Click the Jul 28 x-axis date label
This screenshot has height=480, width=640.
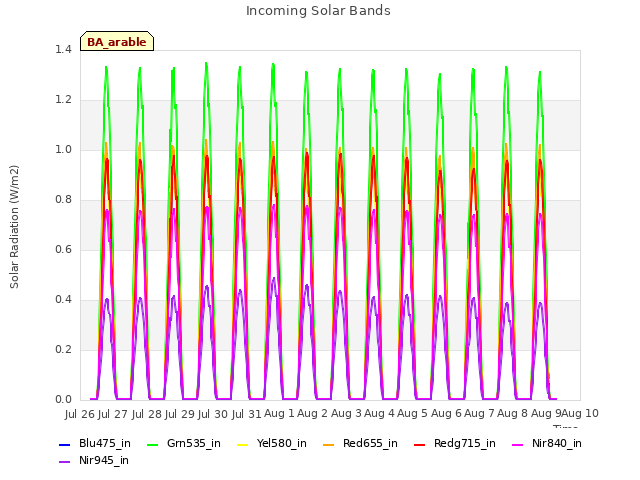coord(147,414)
